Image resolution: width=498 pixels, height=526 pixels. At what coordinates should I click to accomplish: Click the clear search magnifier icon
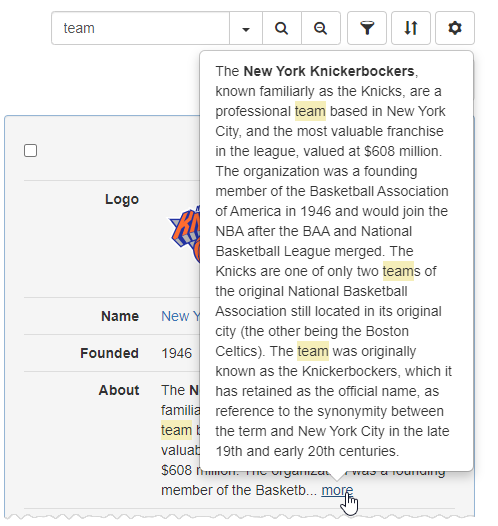point(321,28)
